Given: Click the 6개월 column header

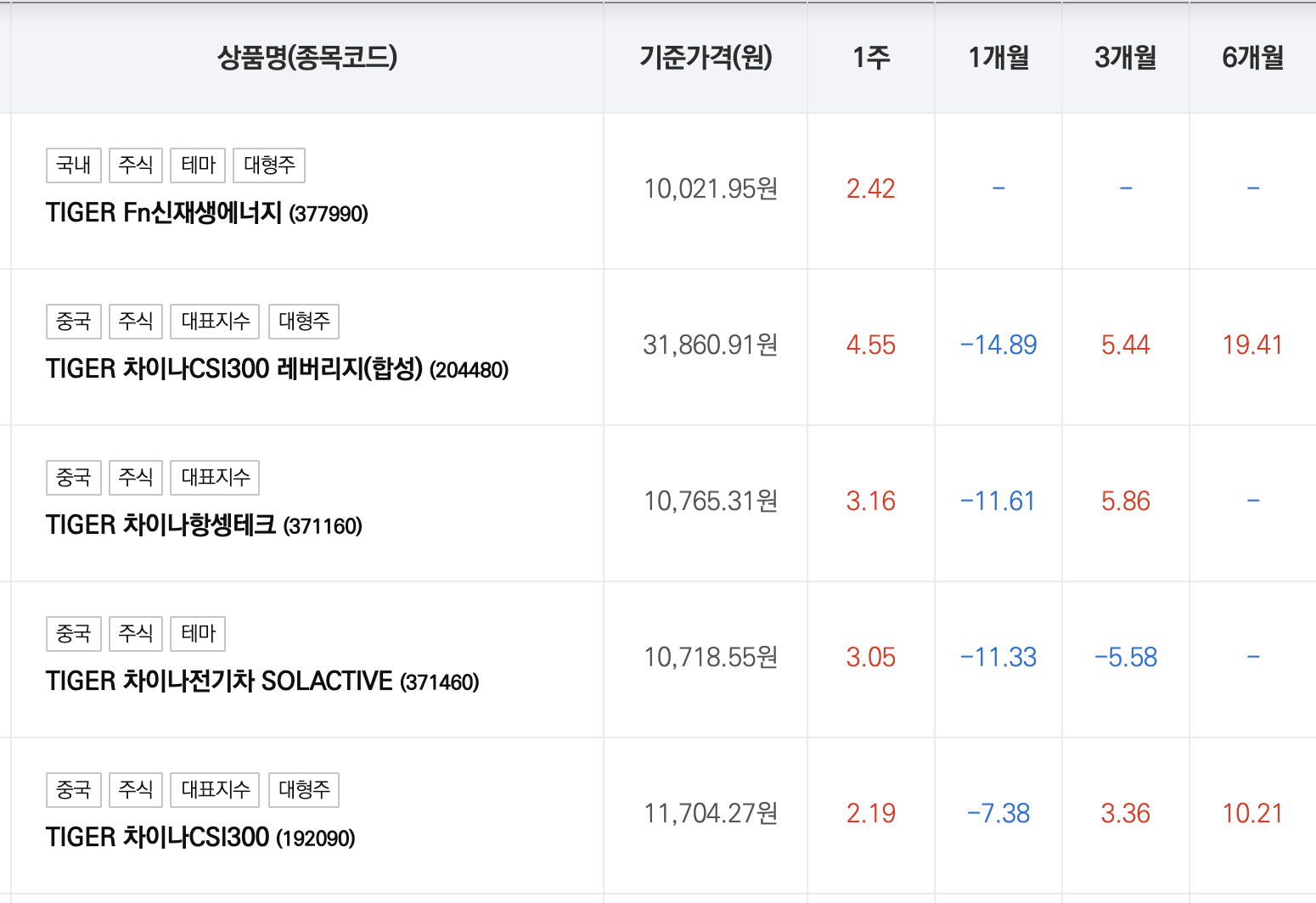Looking at the screenshot, I should 1253,58.
